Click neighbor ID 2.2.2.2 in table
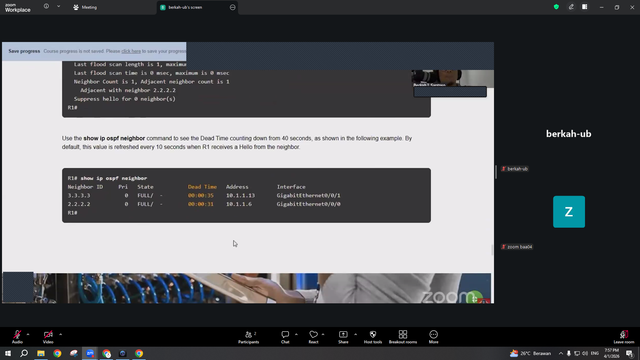640x360 pixels. 79,204
